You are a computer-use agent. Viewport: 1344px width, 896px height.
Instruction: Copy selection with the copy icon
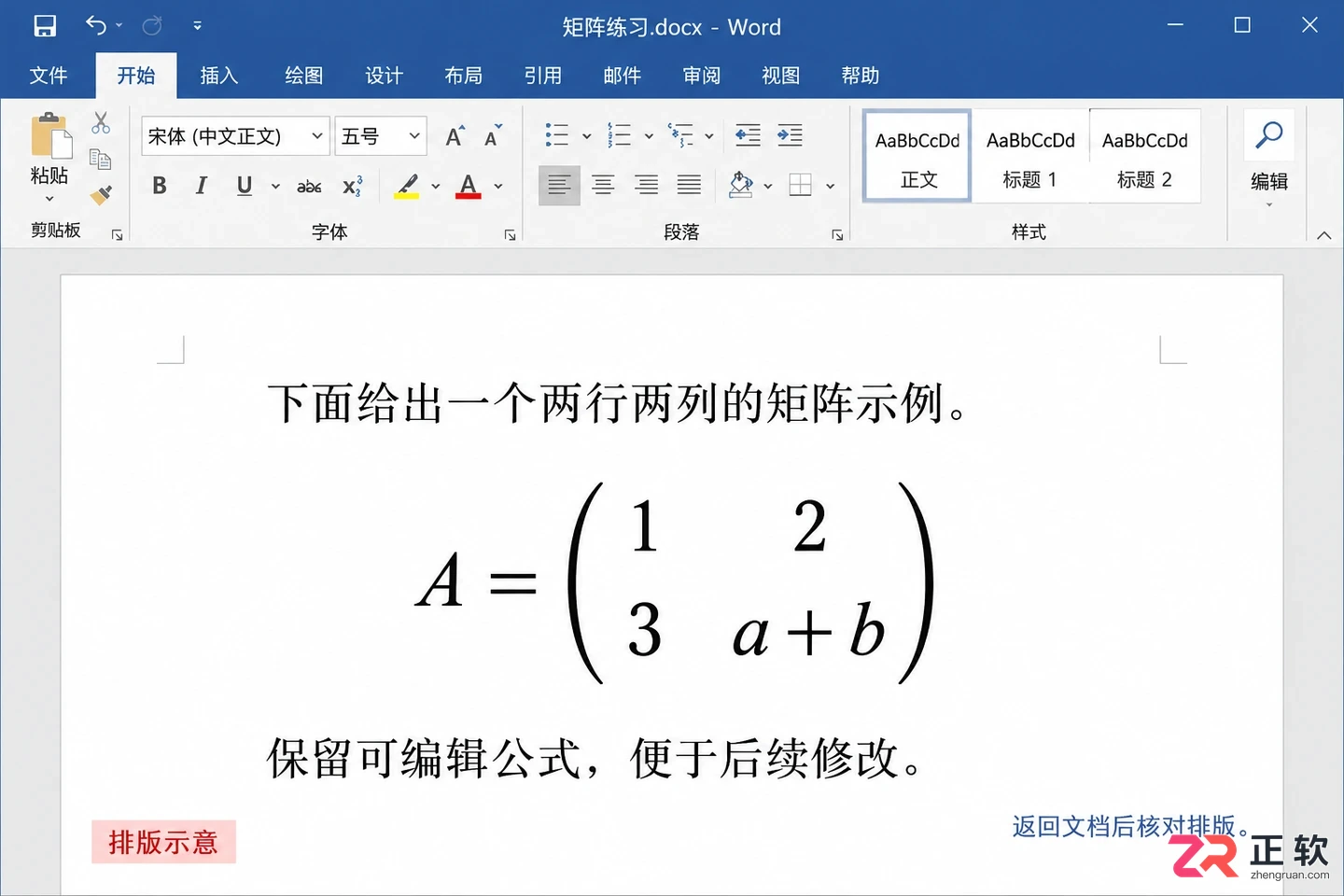click(x=101, y=160)
